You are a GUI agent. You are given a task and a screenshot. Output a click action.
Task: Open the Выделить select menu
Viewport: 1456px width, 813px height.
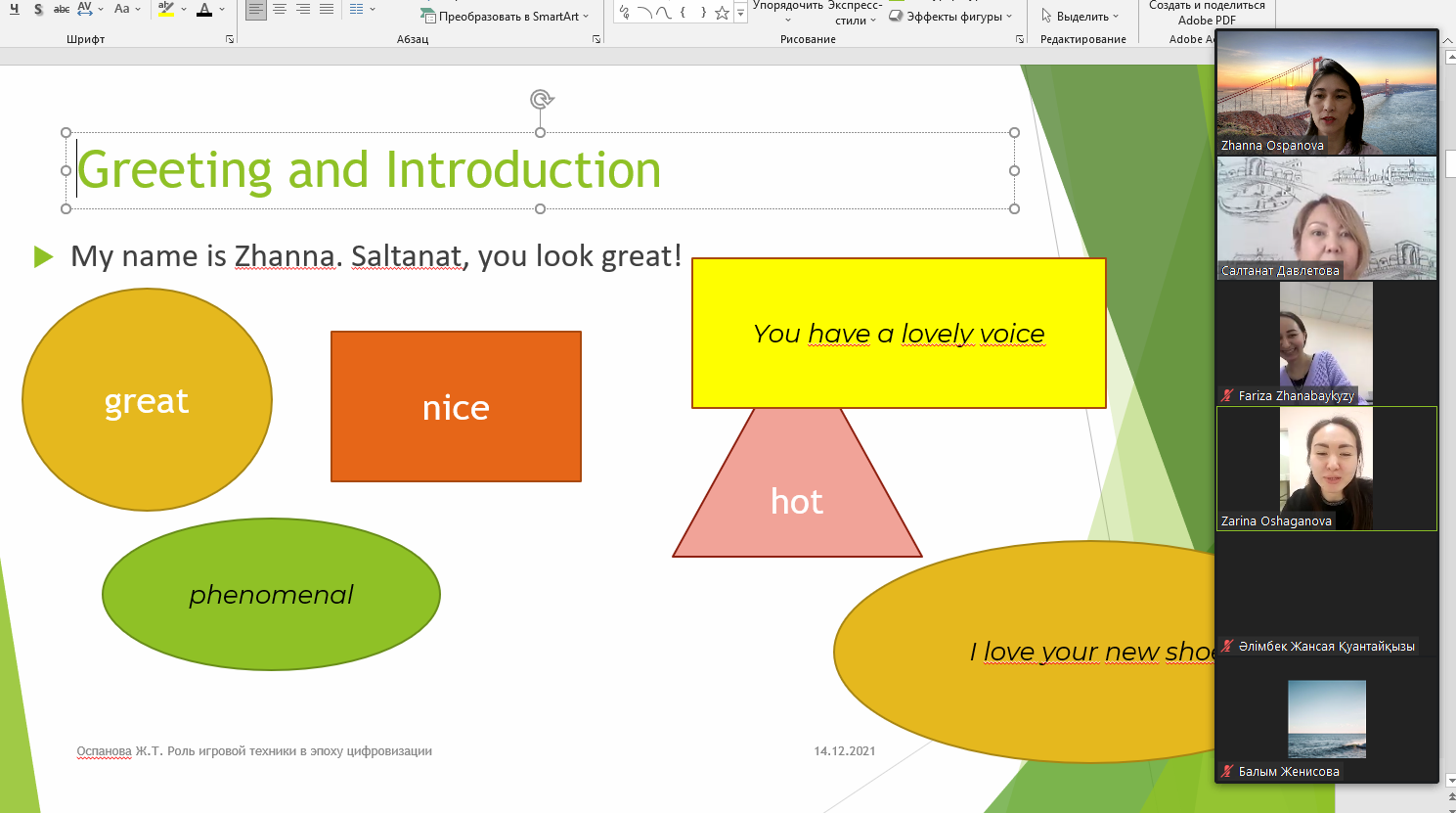point(1080,16)
